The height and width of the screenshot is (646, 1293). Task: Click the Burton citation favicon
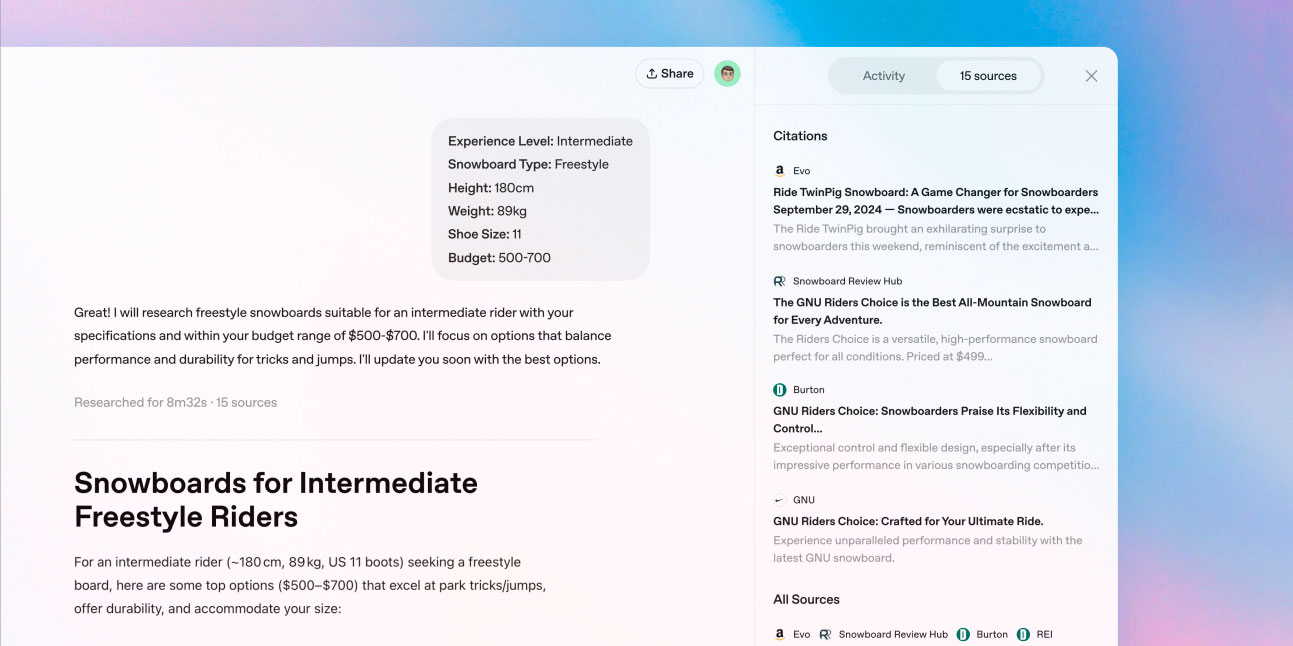(780, 390)
